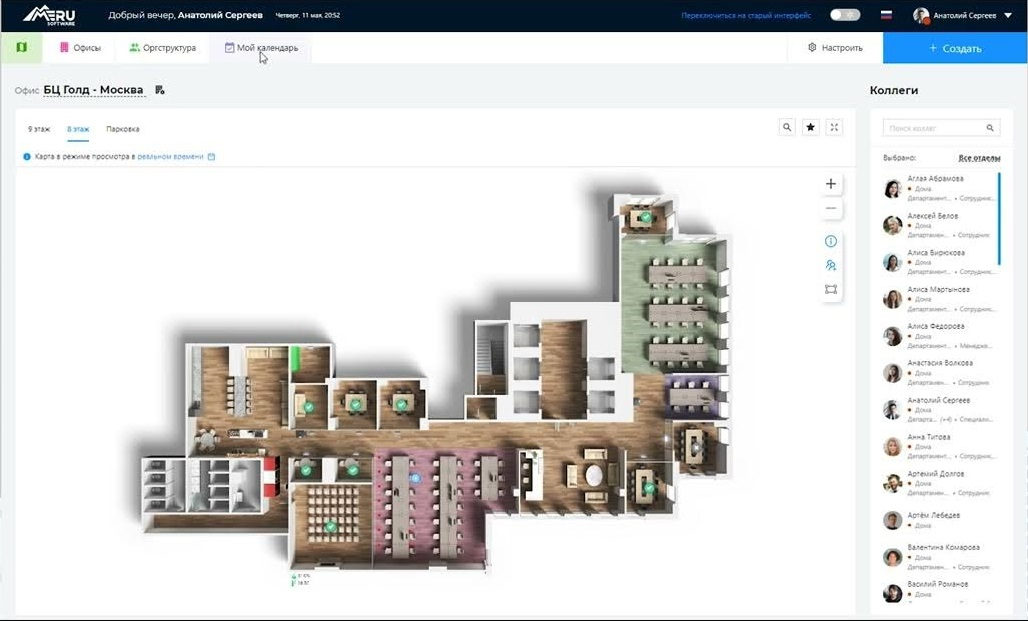1028x621 pixels.
Task: Open the БЦ Голд - Москва office selector
Action: pos(94,91)
